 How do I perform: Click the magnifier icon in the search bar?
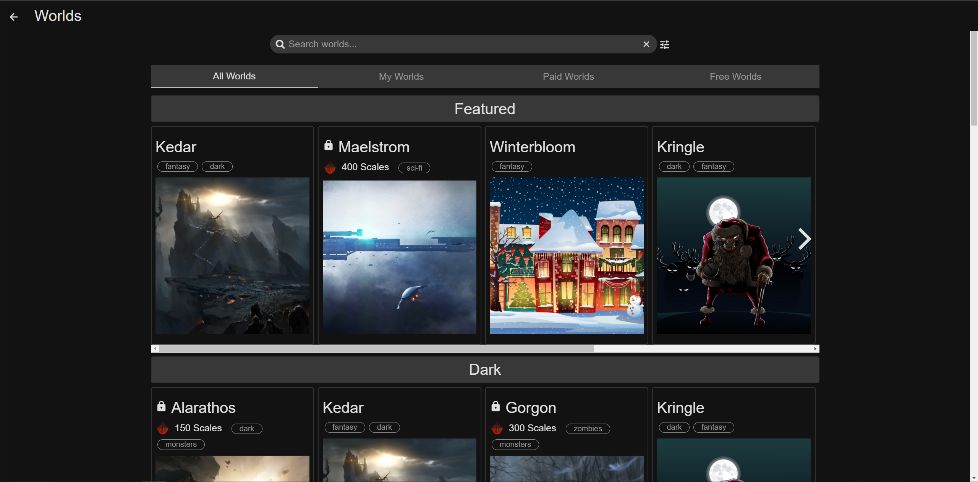pos(280,44)
